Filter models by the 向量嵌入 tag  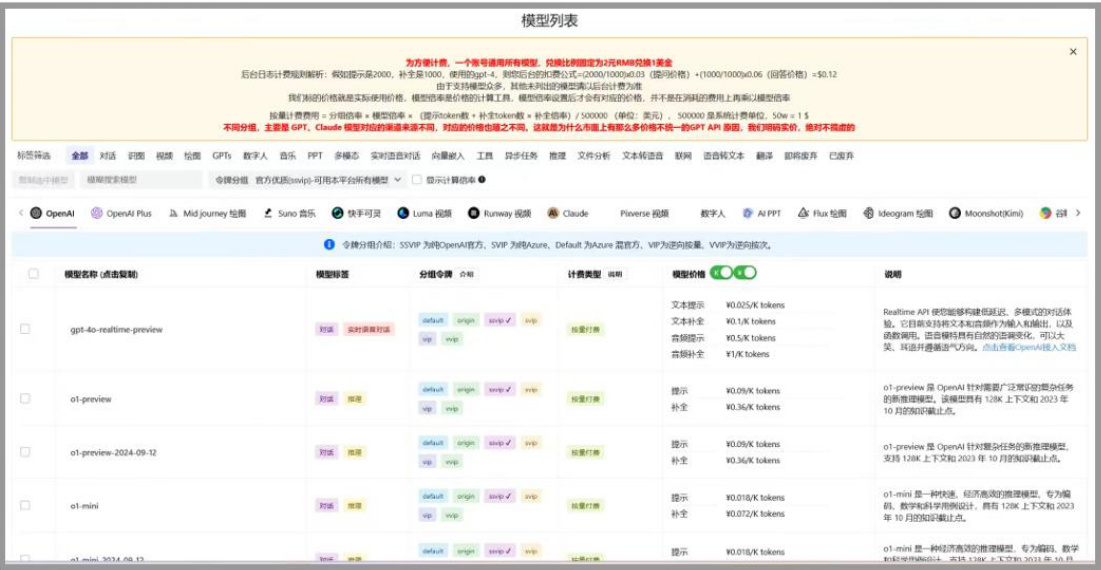pos(447,156)
